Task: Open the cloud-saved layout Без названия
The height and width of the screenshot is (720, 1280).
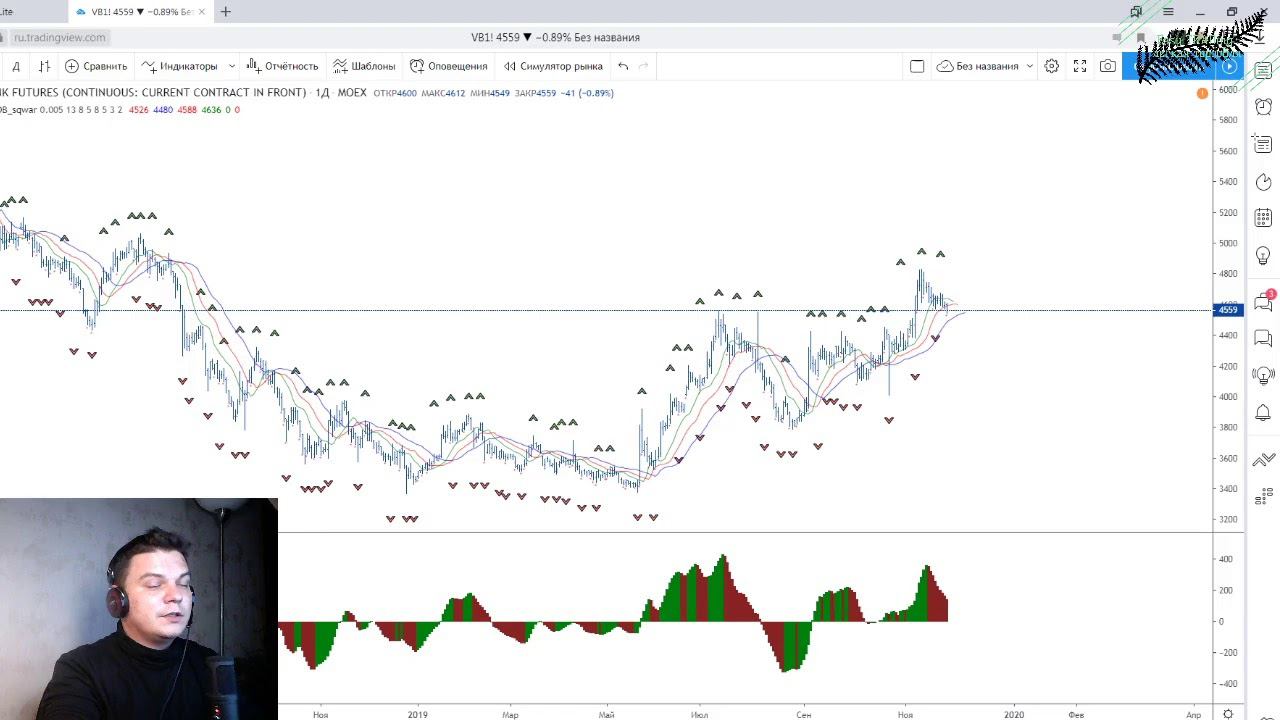Action: pos(978,66)
